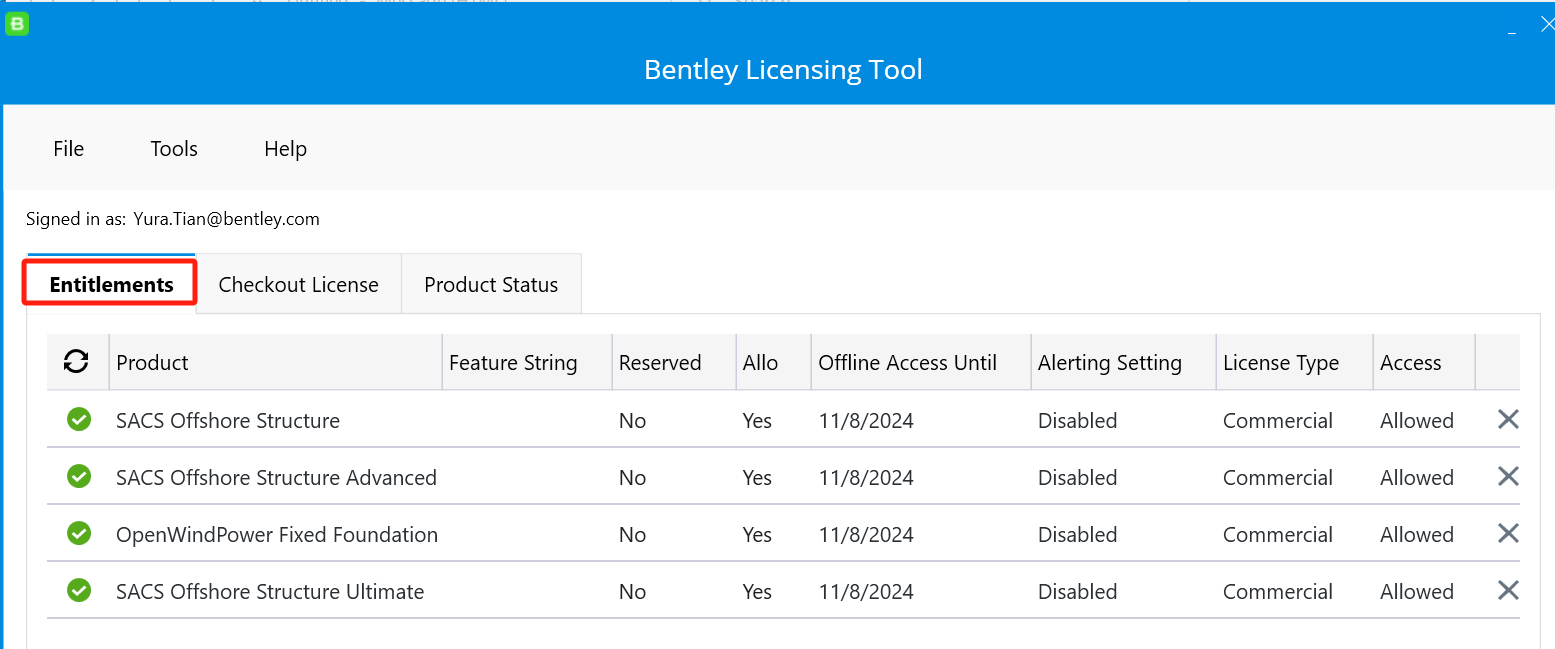1555x649 pixels.
Task: Click green check icon for SACS Offshore Structure
Action: 79,420
